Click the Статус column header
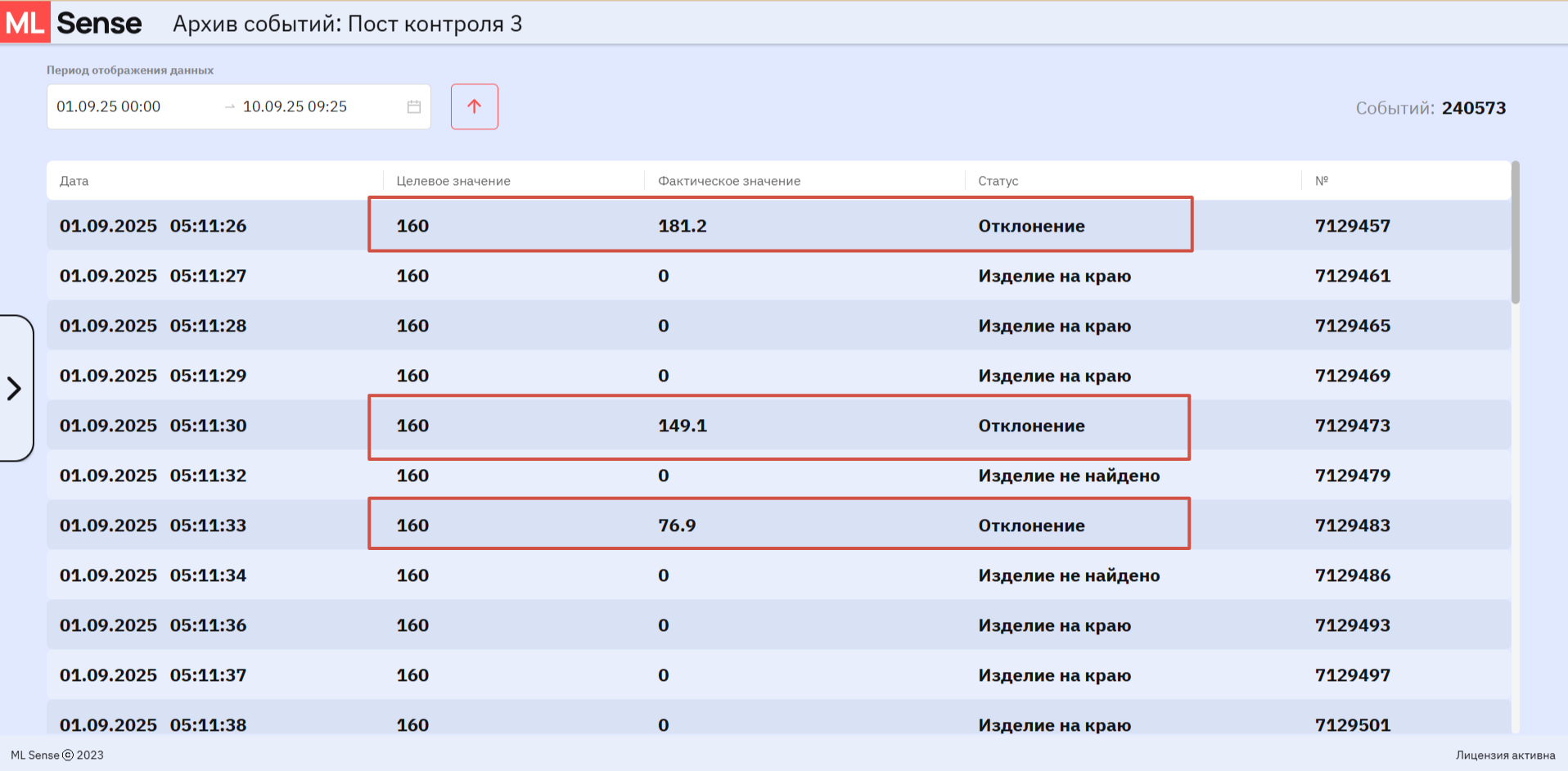The image size is (1568, 771). (x=998, y=181)
